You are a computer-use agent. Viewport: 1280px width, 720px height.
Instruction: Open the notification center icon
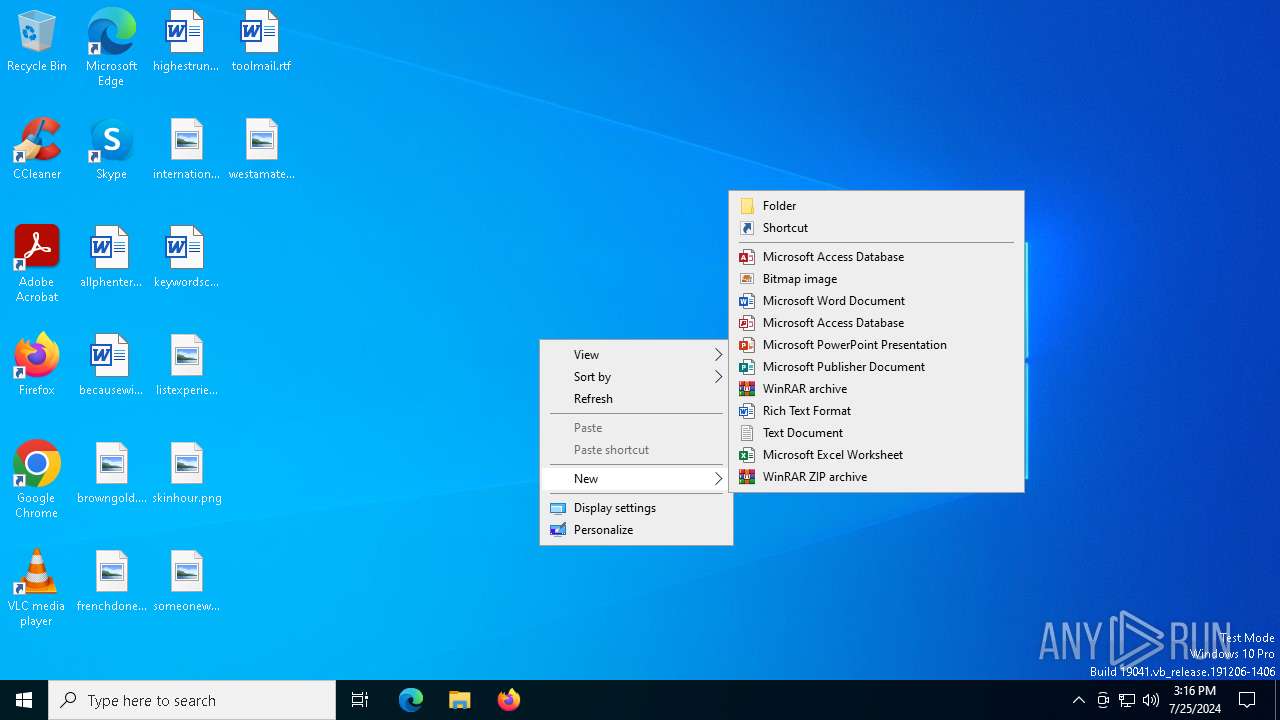coord(1247,700)
